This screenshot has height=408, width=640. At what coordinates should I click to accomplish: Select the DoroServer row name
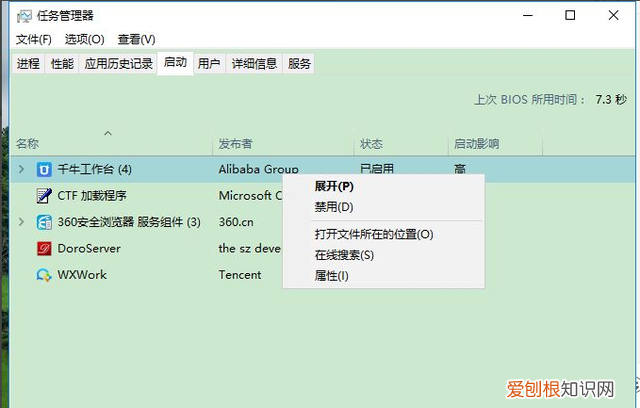click(x=89, y=248)
